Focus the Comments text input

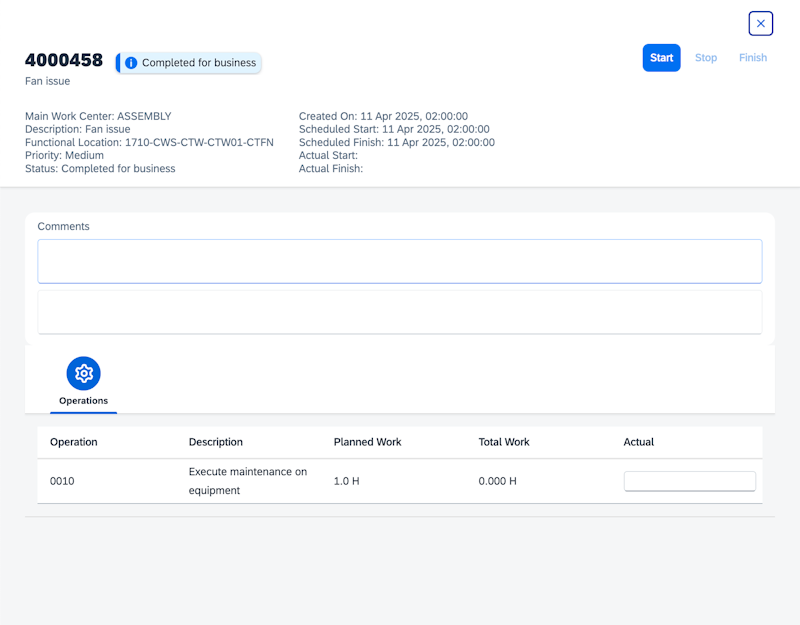pyautogui.click(x=399, y=261)
